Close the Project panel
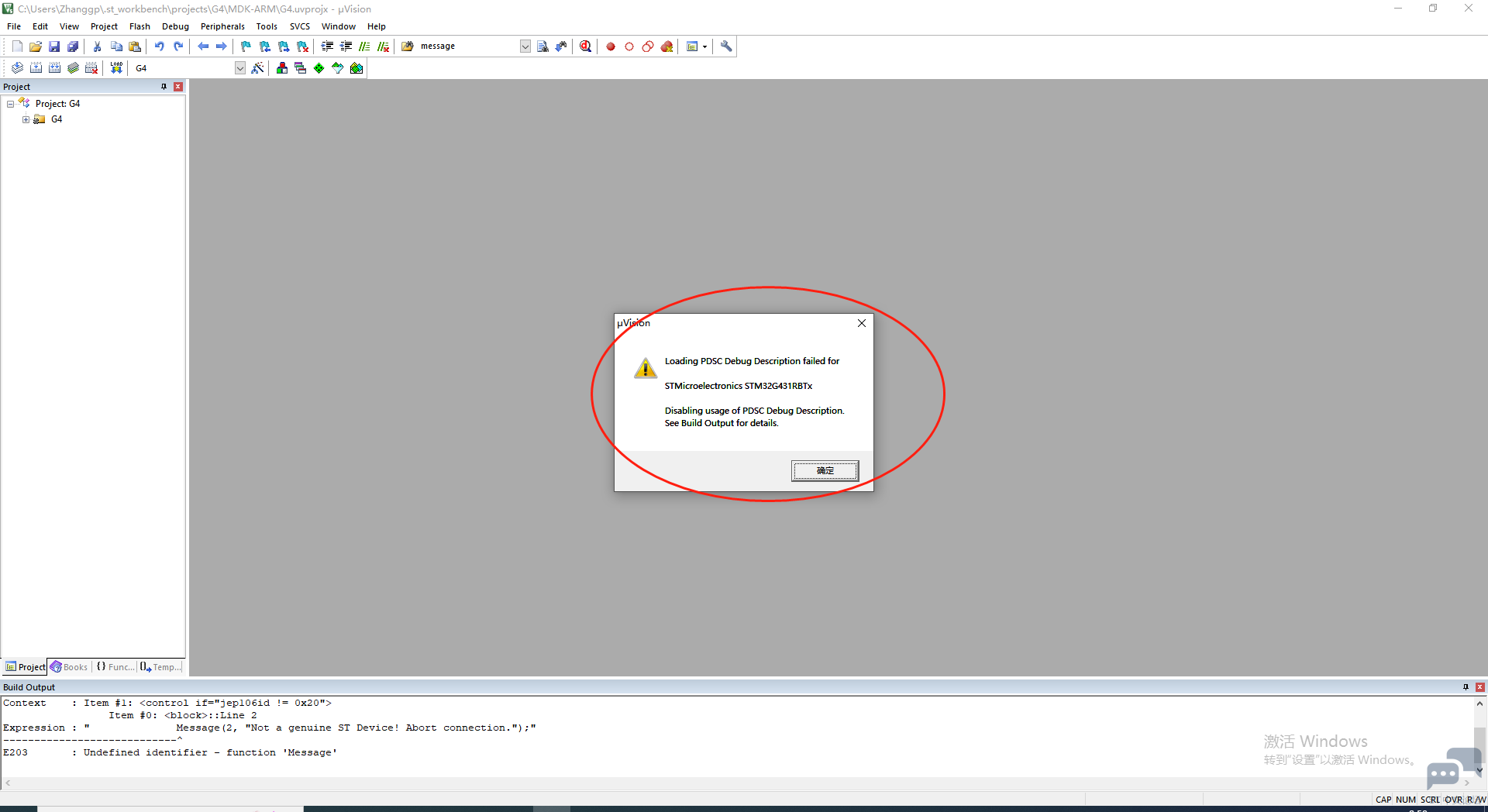The image size is (1488, 812). 178,87
